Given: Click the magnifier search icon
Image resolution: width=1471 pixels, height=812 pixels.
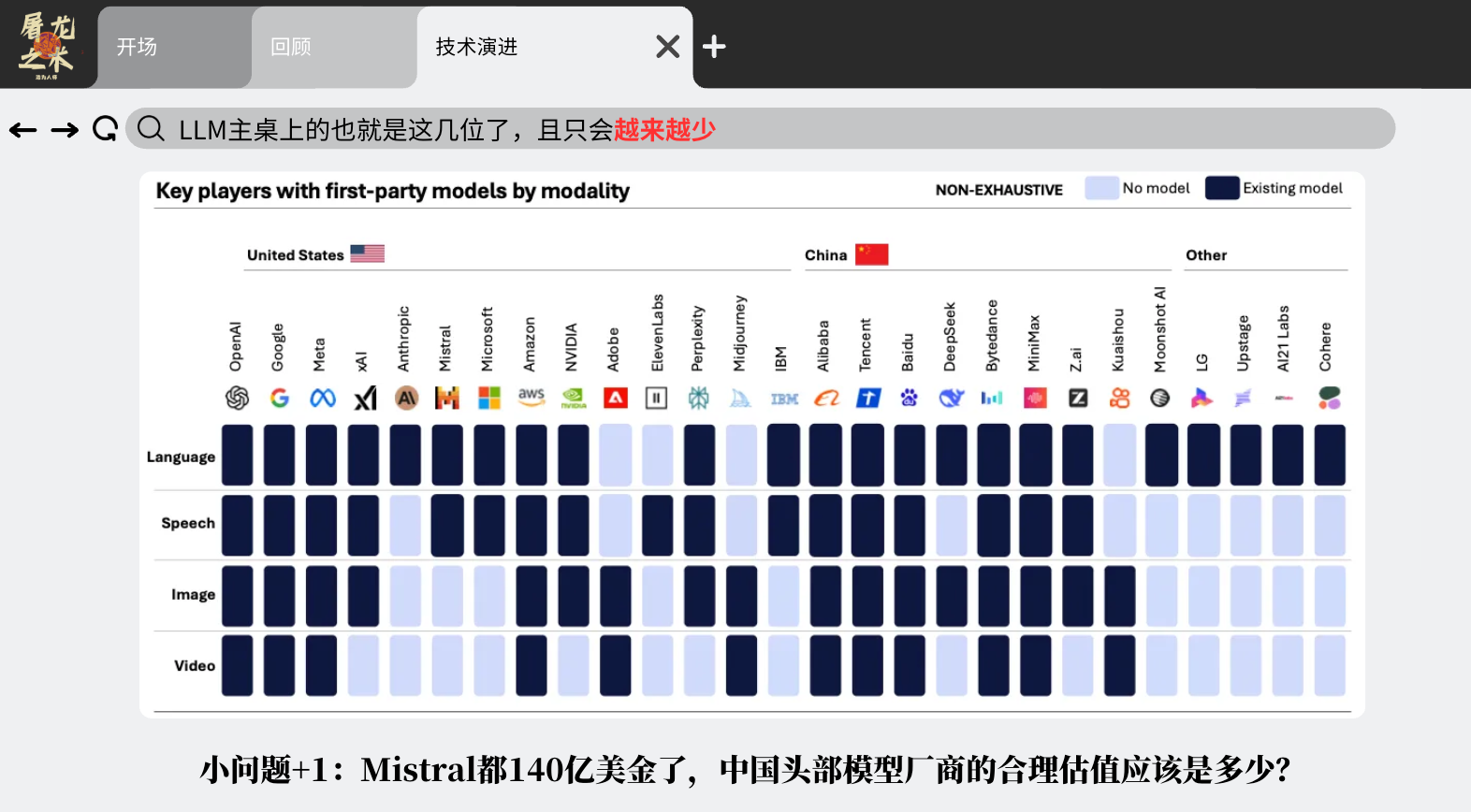Looking at the screenshot, I should click(x=150, y=129).
